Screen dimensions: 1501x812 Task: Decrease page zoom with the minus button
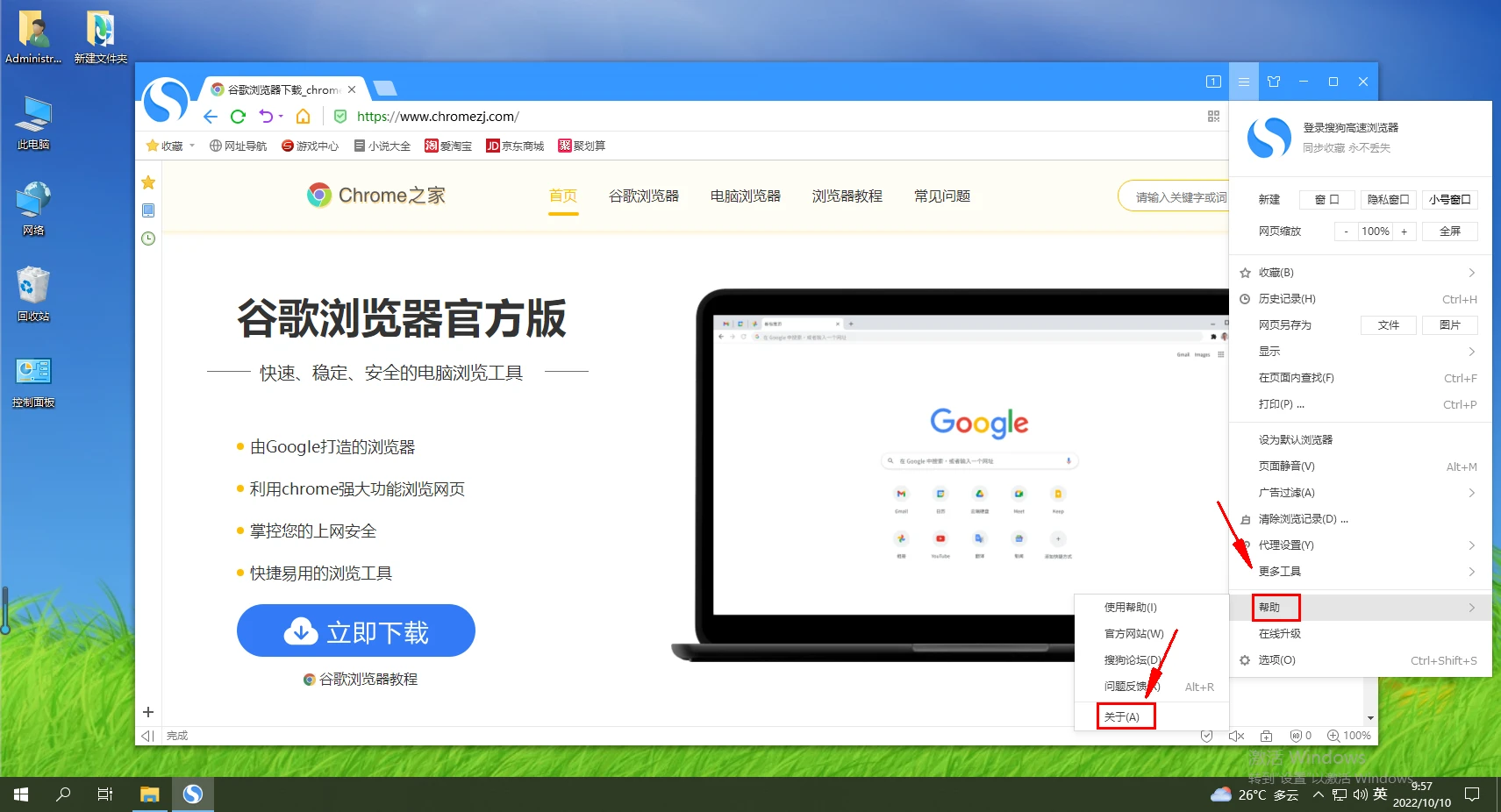coord(1346,231)
